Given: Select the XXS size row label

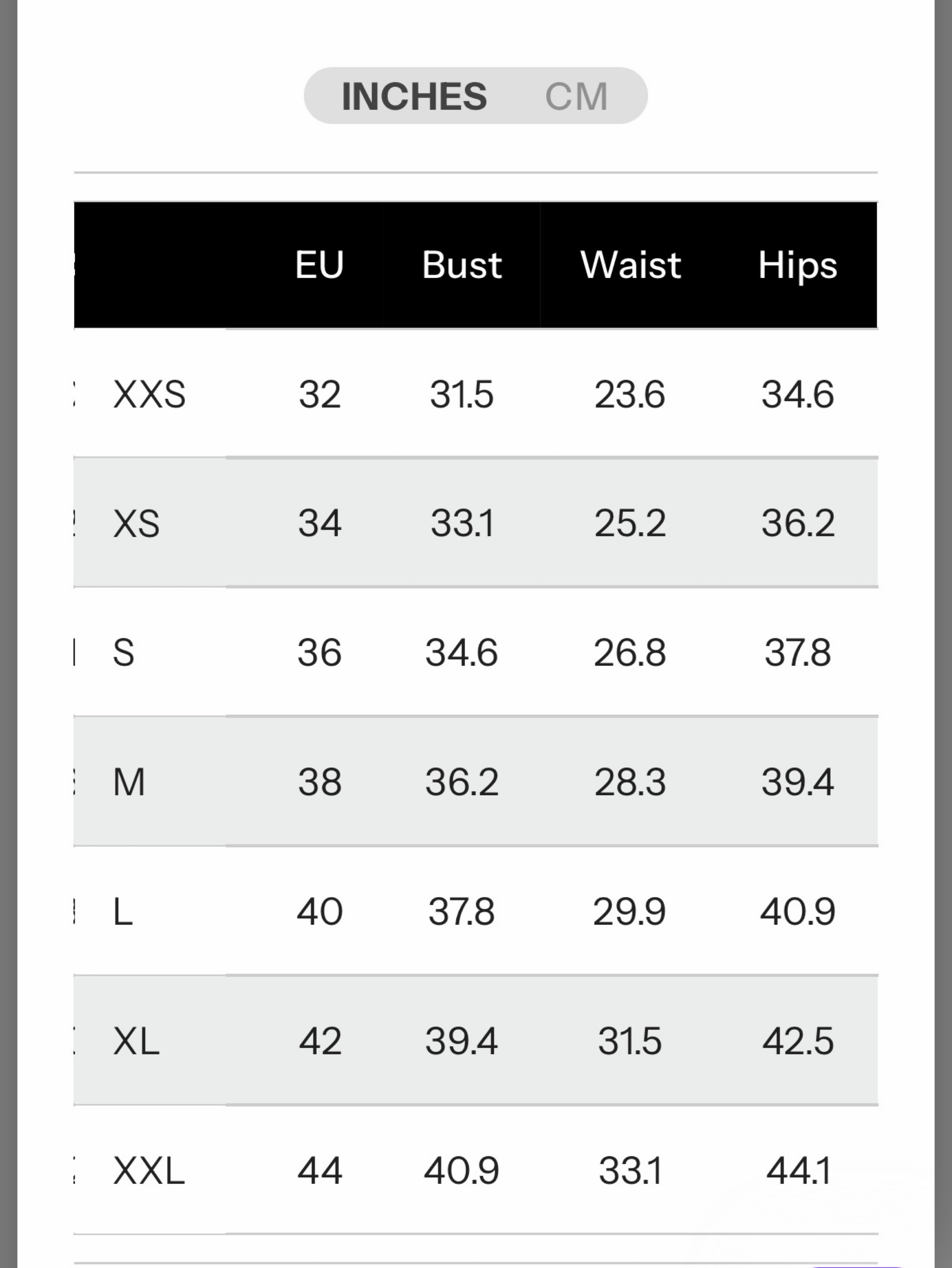Looking at the screenshot, I should click(150, 394).
